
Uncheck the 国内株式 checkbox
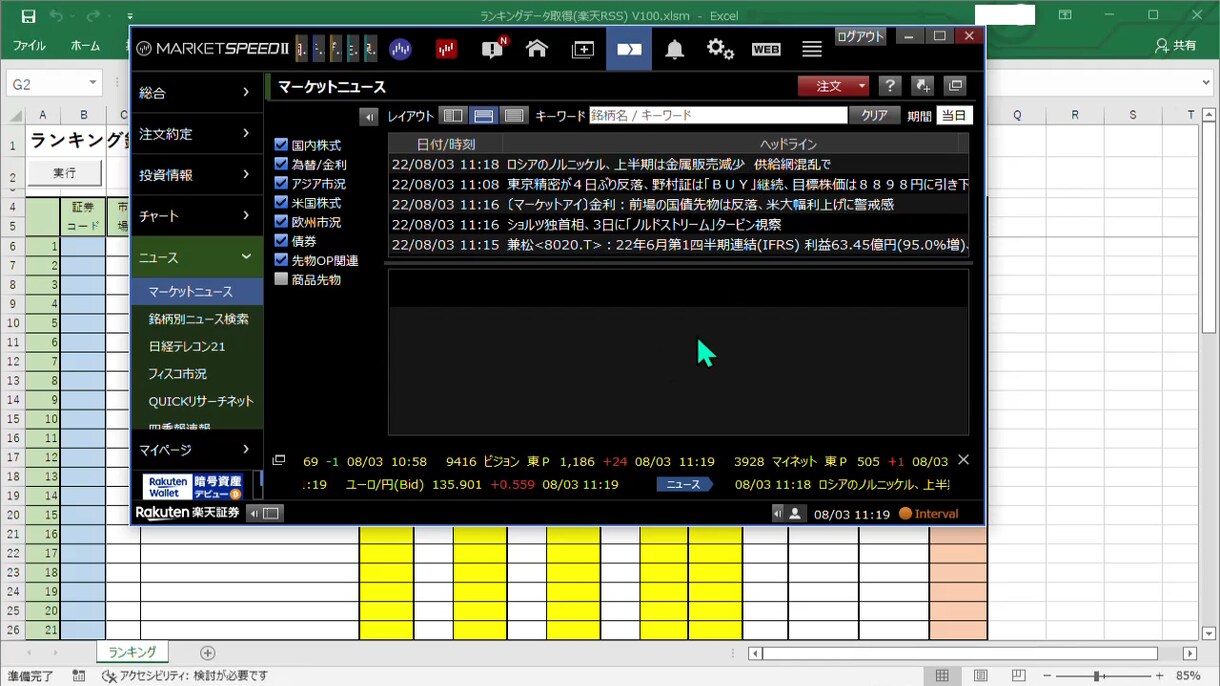[x=281, y=145]
